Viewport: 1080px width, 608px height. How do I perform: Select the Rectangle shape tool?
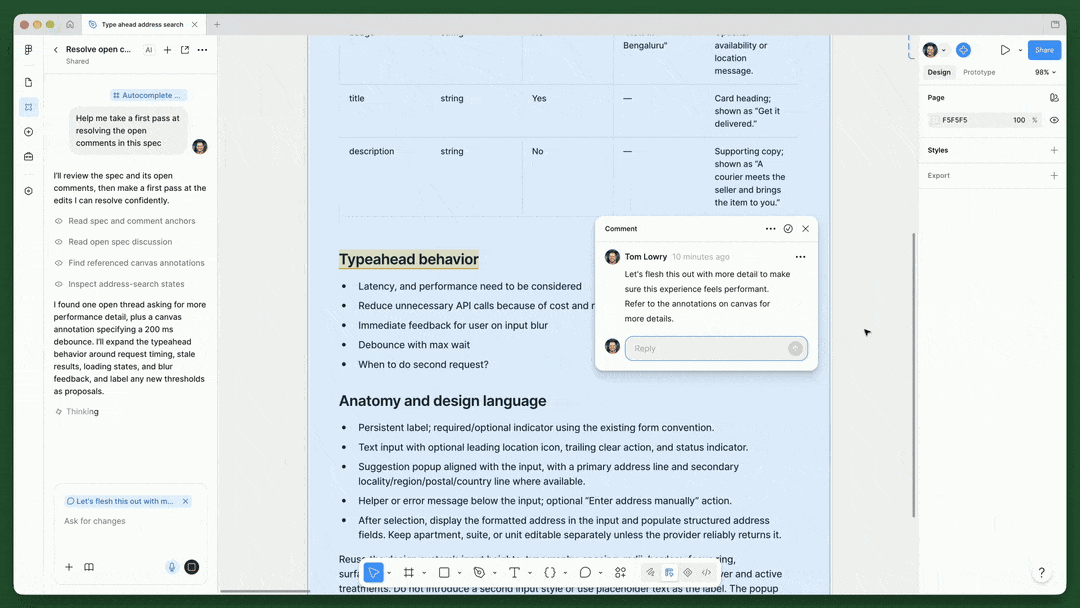point(444,572)
